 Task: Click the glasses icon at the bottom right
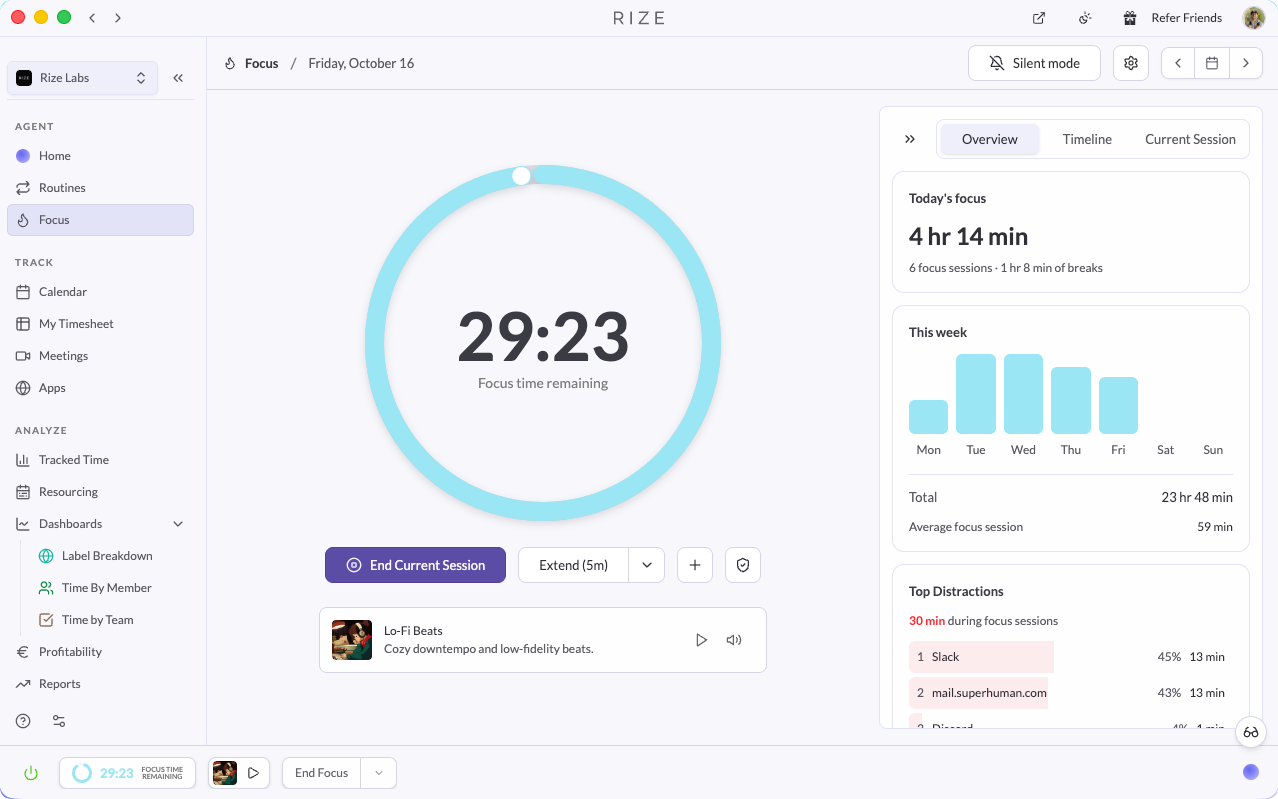pyautogui.click(x=1251, y=732)
